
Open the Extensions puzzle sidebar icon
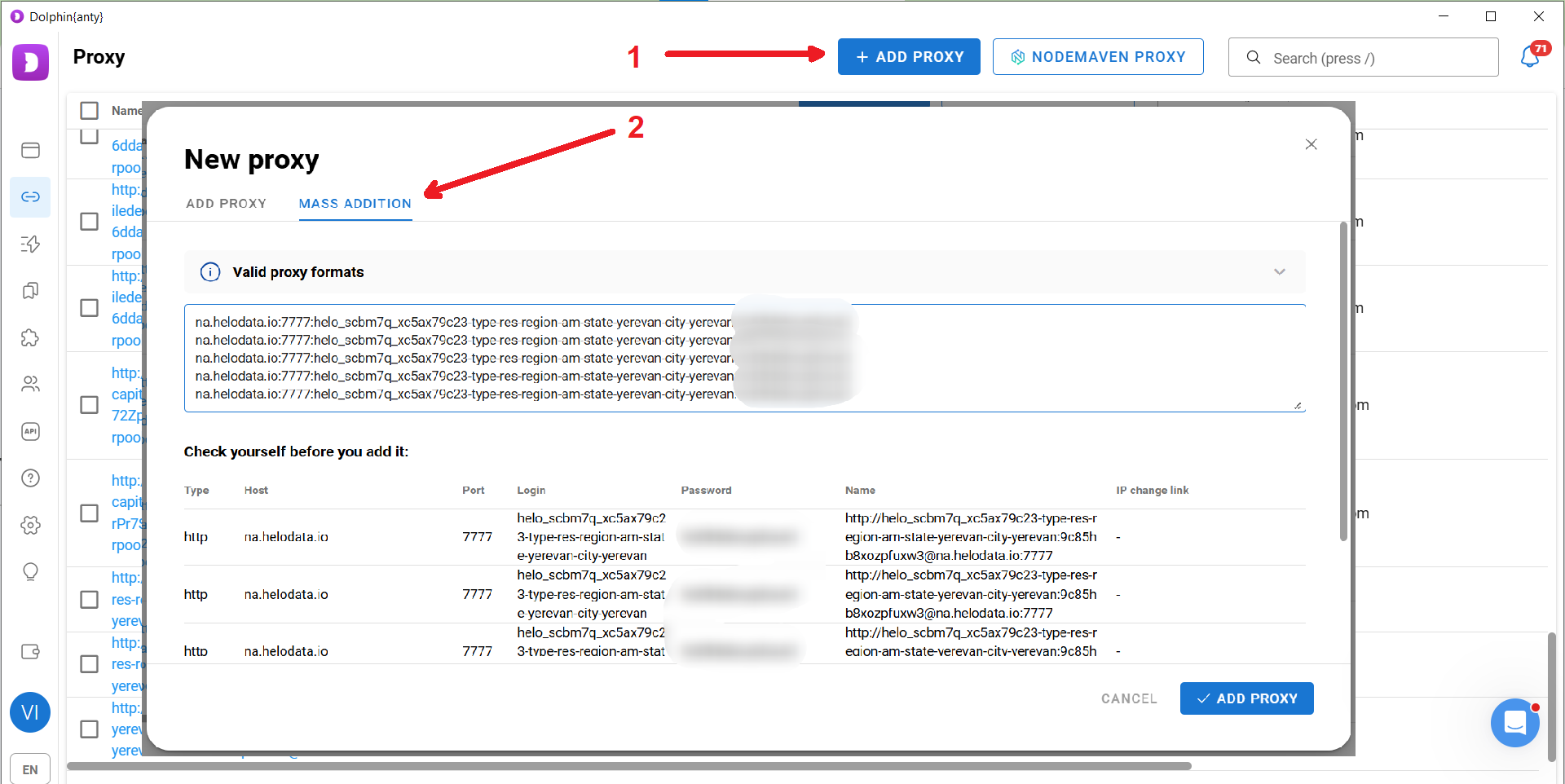point(30,337)
